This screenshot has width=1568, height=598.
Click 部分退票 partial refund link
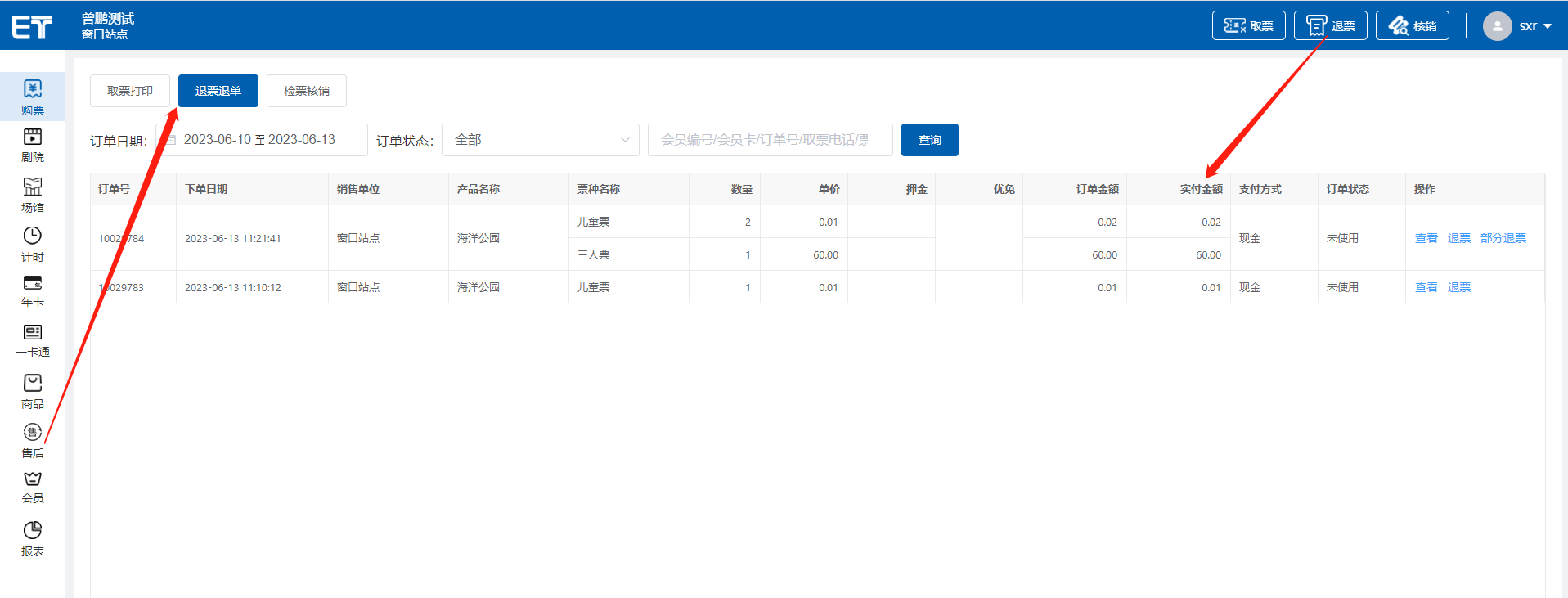point(1503,238)
